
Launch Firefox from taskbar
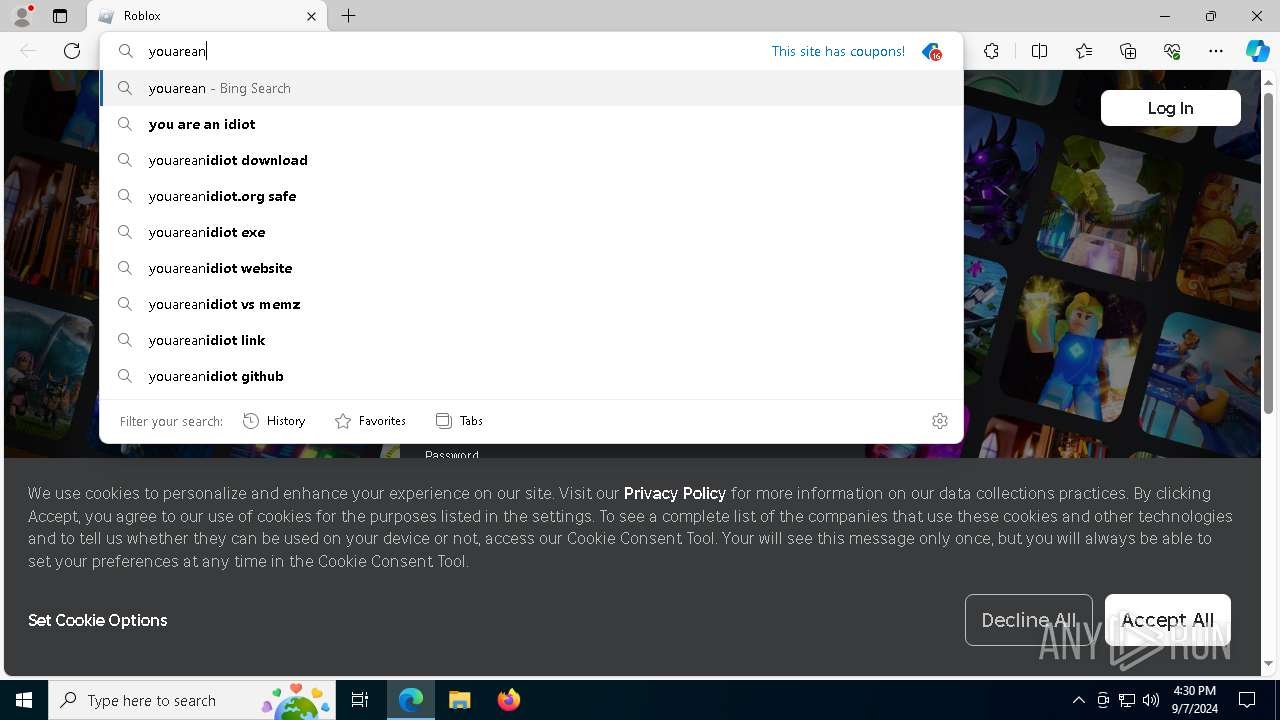tap(508, 700)
